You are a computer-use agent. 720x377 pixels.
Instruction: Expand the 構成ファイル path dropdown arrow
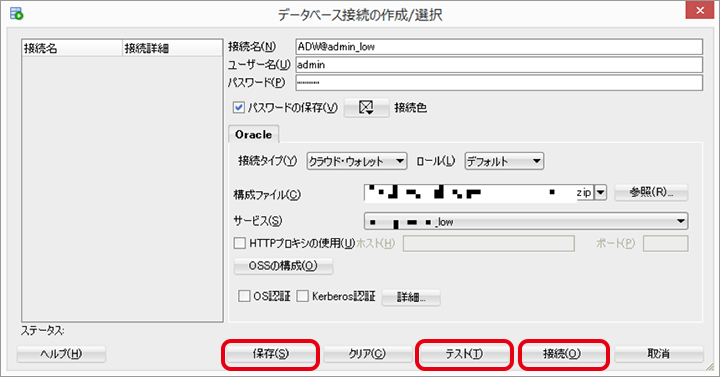pos(600,193)
